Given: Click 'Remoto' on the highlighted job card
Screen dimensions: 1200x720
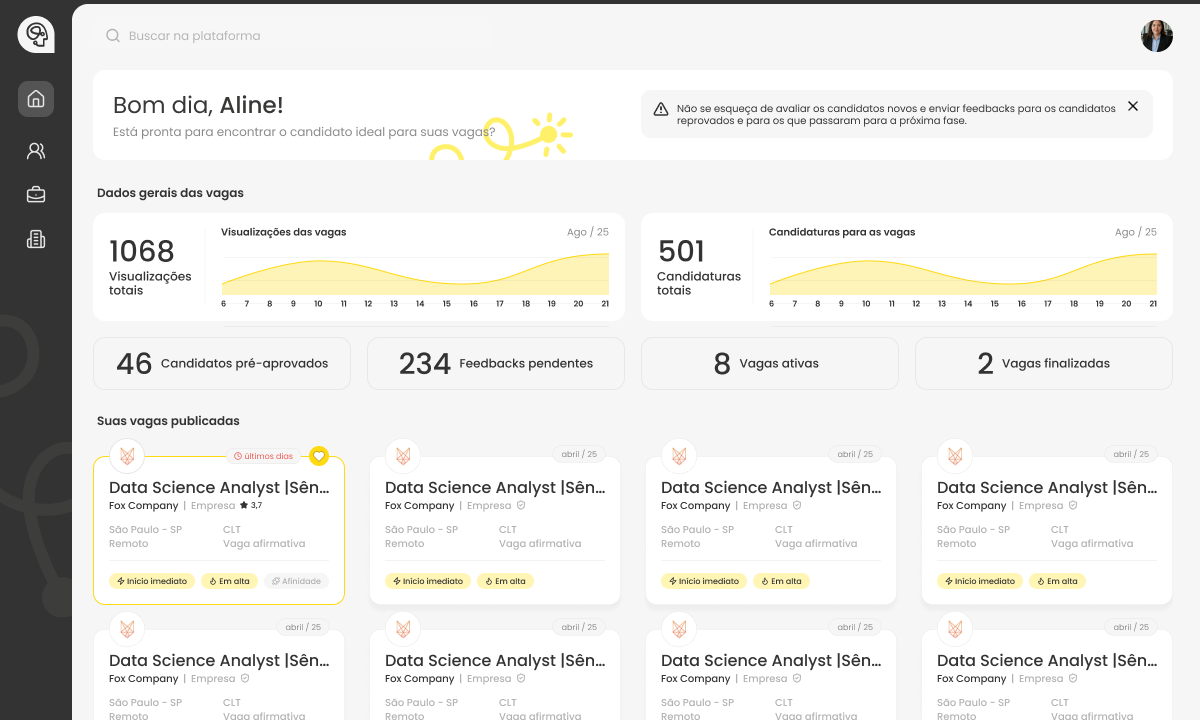Looking at the screenshot, I should pyautogui.click(x=129, y=544).
